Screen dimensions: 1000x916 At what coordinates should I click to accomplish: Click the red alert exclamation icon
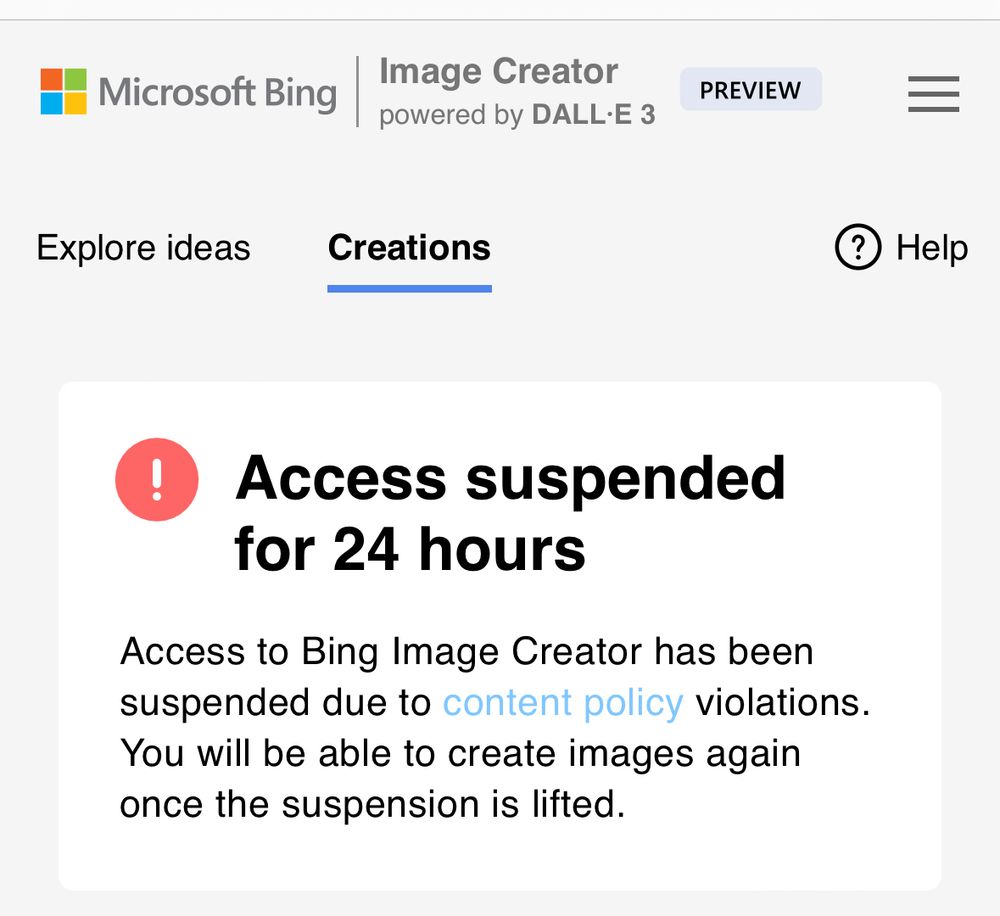(x=157, y=480)
